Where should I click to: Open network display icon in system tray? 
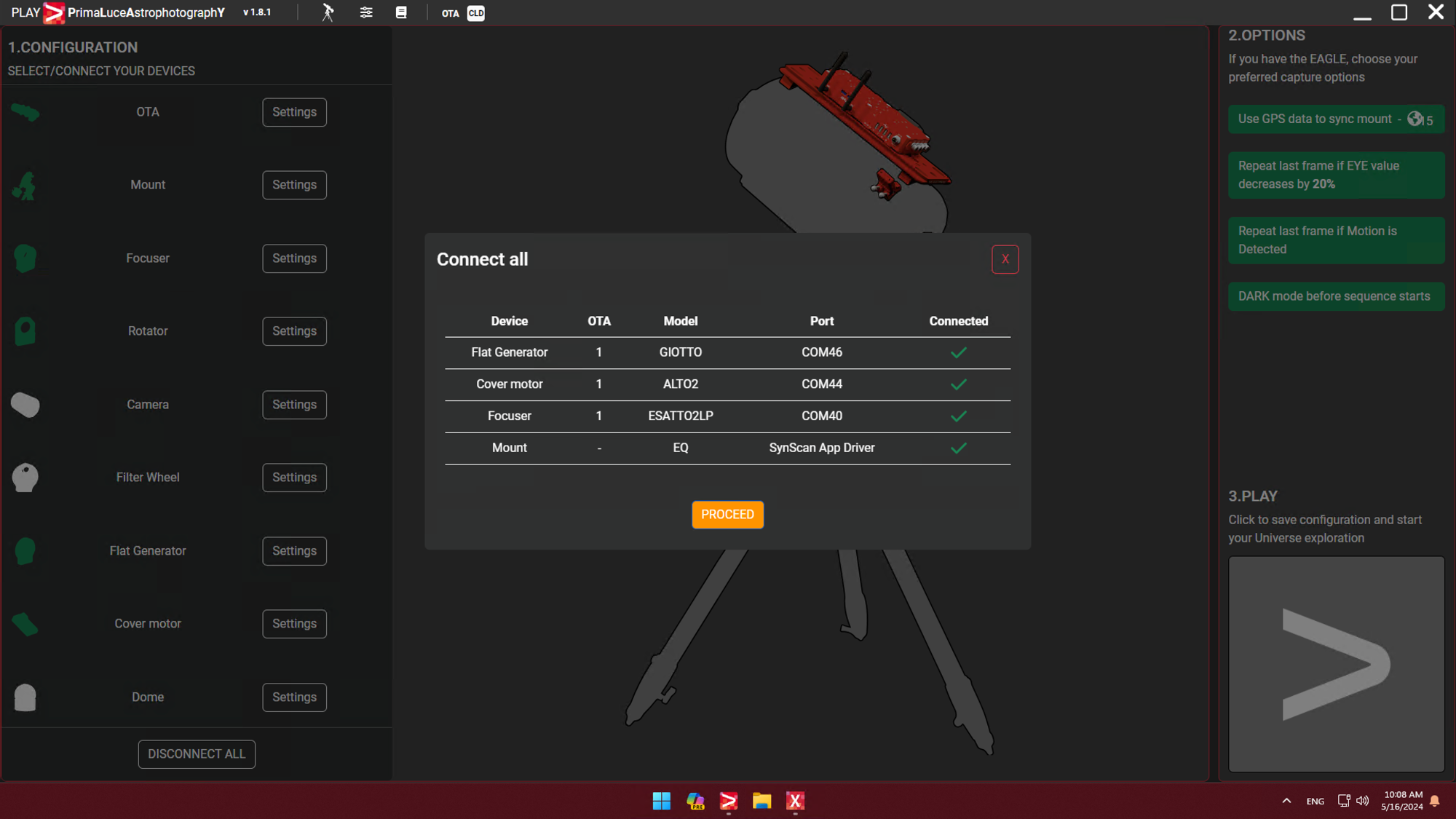[x=1344, y=801]
